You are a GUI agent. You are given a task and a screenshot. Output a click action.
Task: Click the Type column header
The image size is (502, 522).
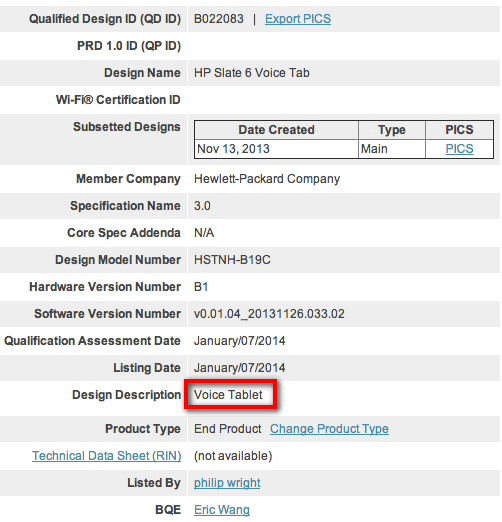(x=392, y=130)
